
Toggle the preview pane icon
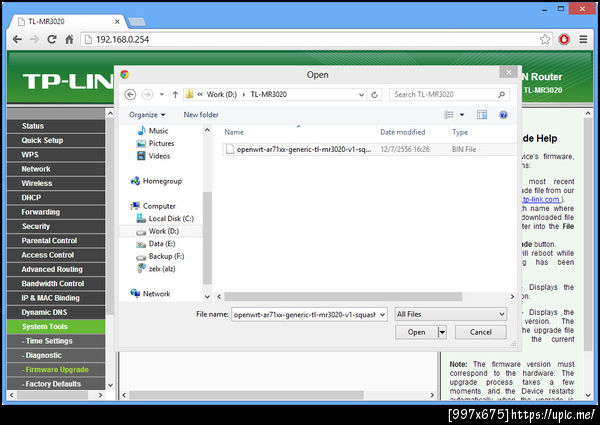482,115
